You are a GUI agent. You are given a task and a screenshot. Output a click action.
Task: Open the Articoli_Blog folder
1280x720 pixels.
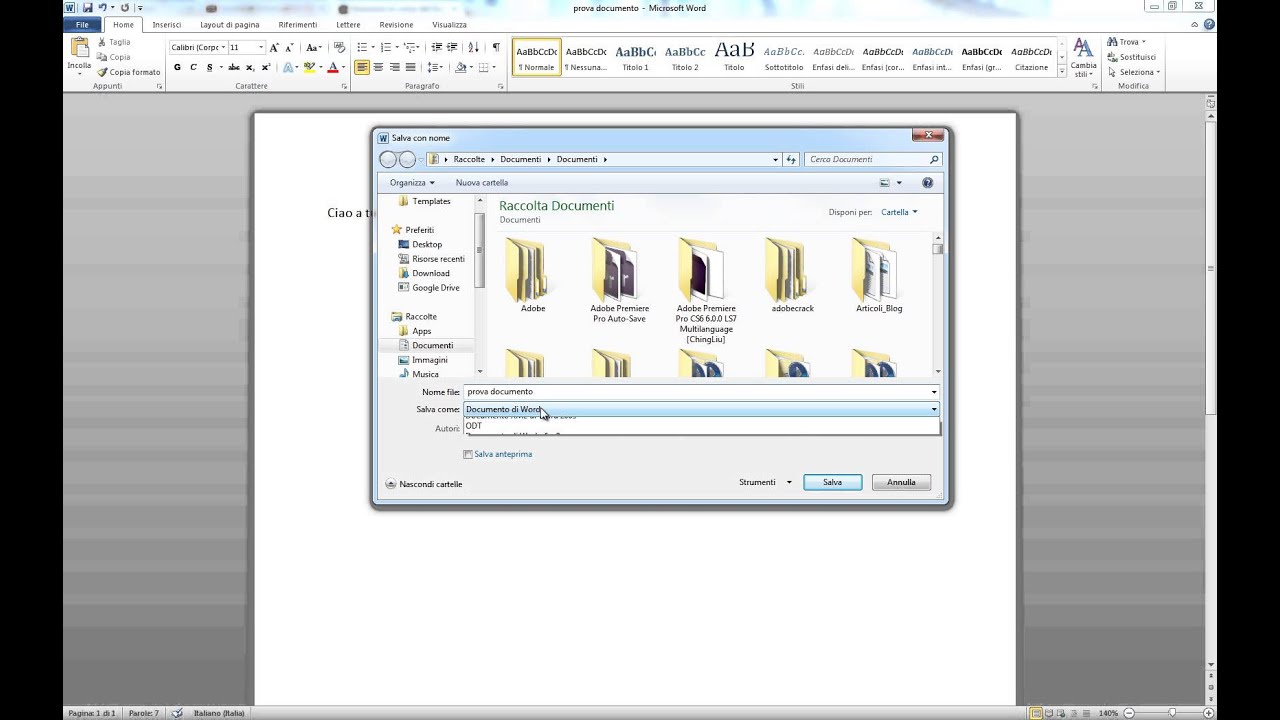click(x=879, y=275)
